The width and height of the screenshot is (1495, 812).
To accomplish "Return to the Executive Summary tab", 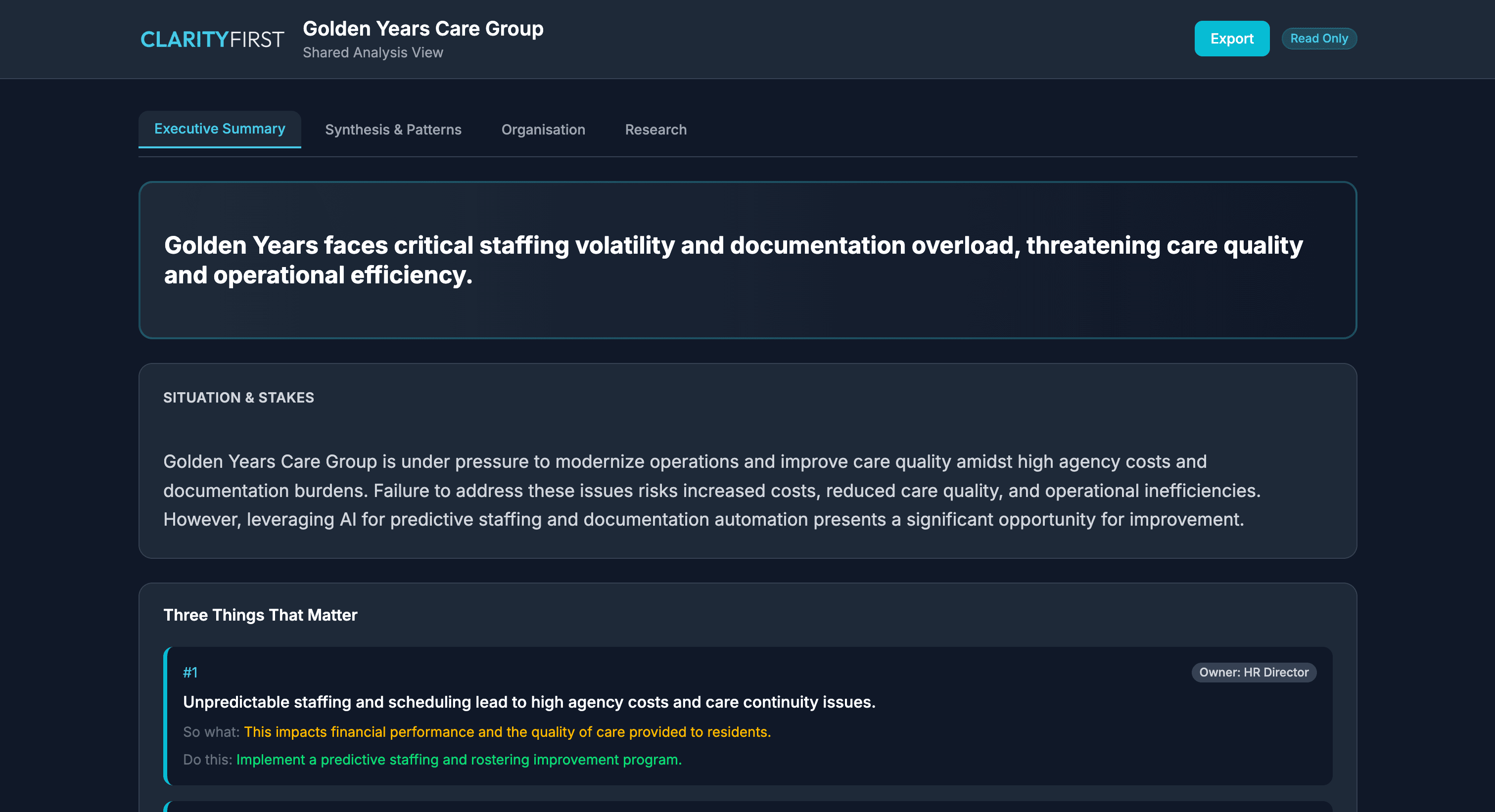I will tap(219, 129).
